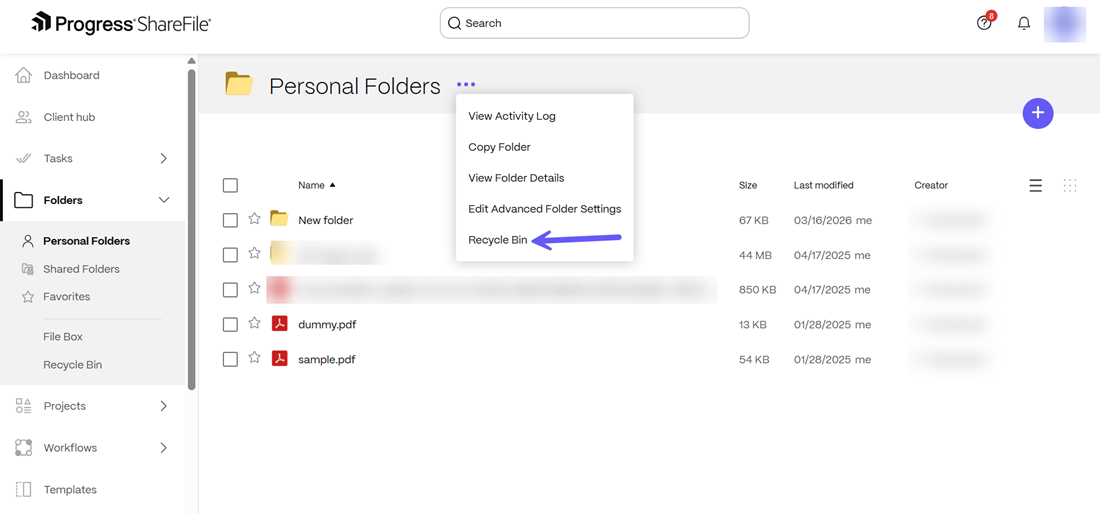This screenshot has height=514, width=1100.
Task: Click the Client hub people icon
Action: [24, 117]
